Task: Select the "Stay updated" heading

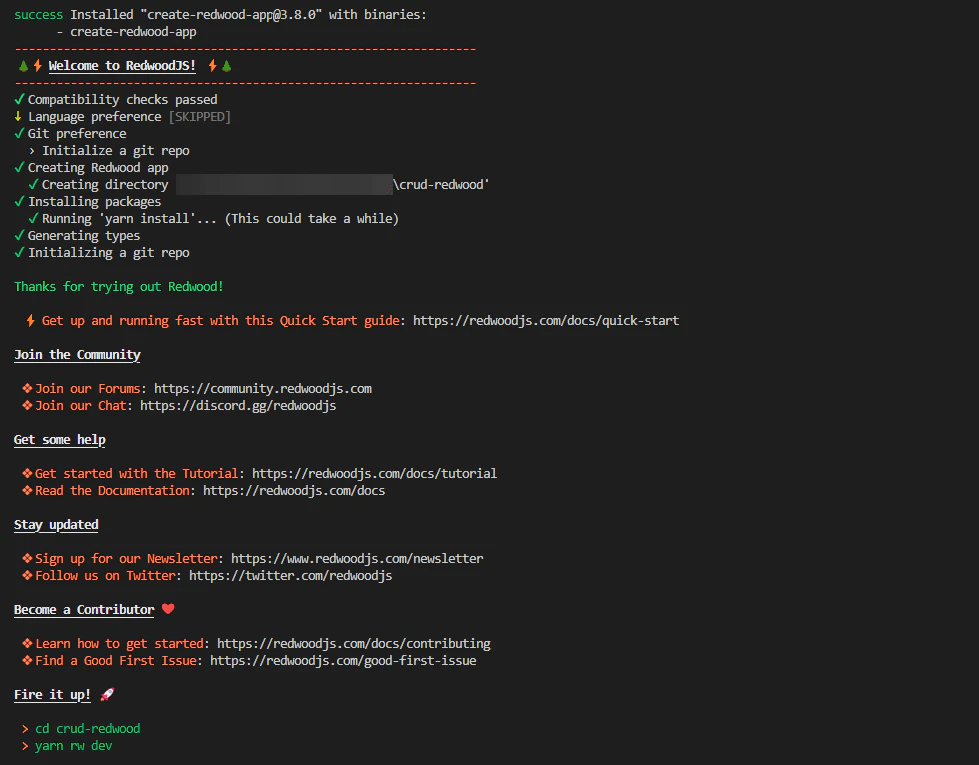Action: click(56, 524)
